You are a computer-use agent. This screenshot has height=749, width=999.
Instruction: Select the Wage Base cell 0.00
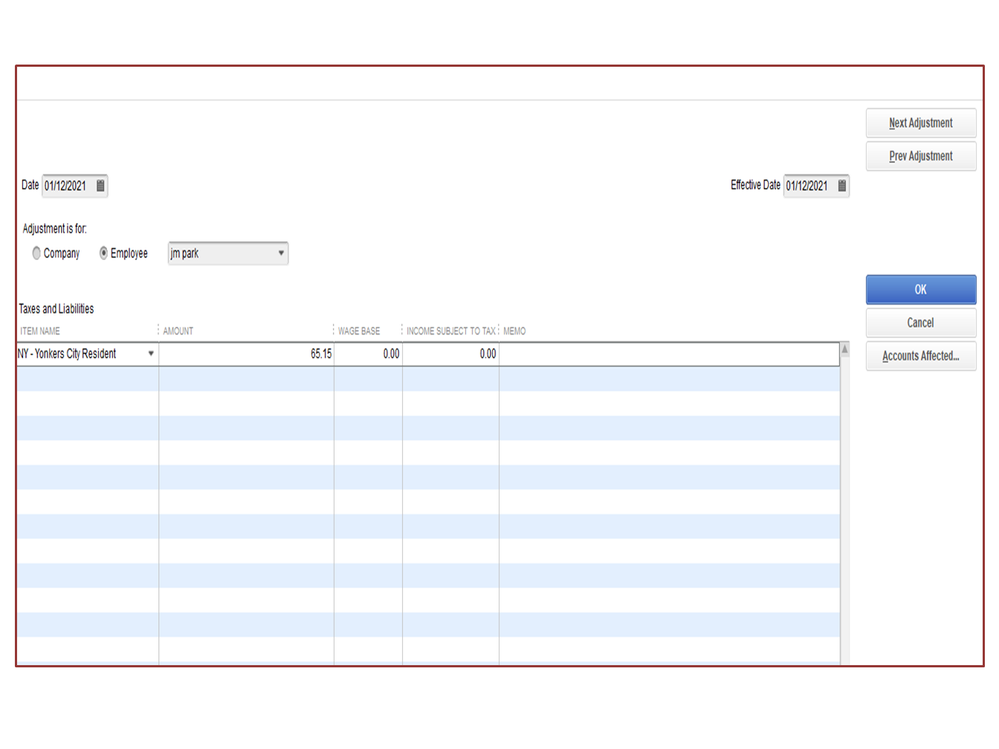tap(368, 353)
